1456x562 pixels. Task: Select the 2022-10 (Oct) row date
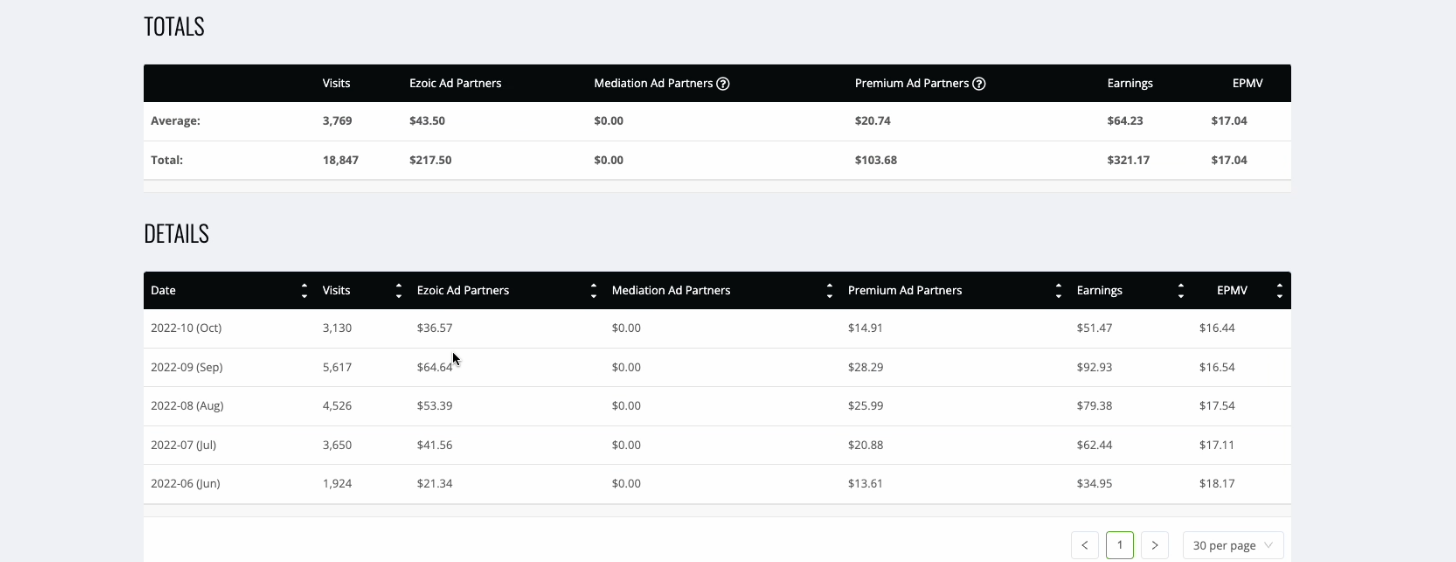pyautogui.click(x=186, y=328)
